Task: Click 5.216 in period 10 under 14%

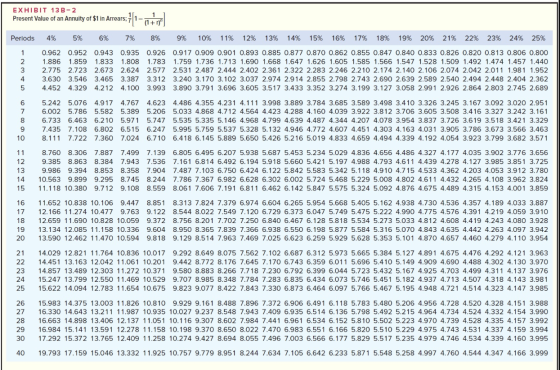Action: pyautogui.click(x=294, y=138)
